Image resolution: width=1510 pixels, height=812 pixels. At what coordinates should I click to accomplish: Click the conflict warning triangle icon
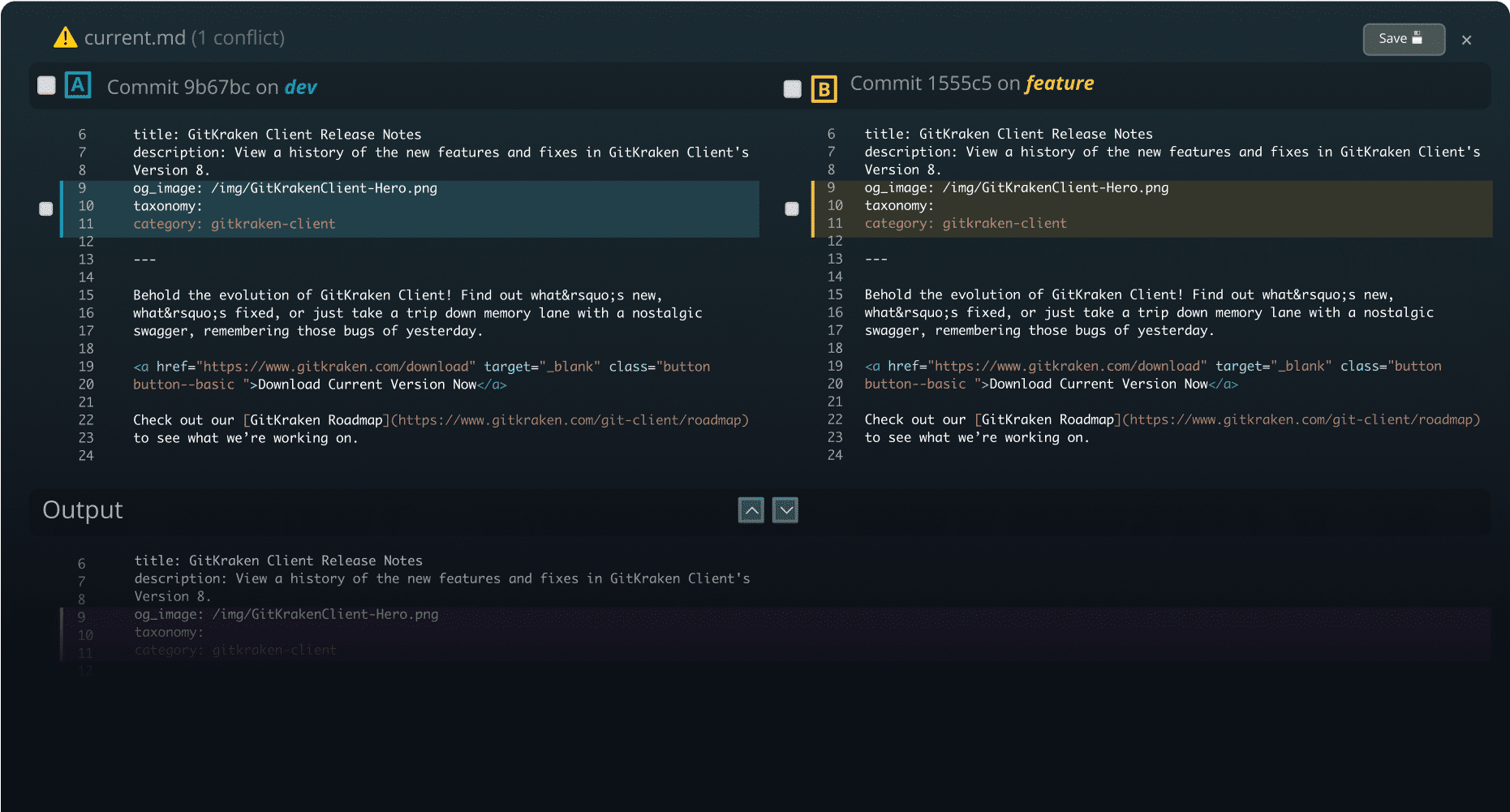pyautogui.click(x=65, y=37)
